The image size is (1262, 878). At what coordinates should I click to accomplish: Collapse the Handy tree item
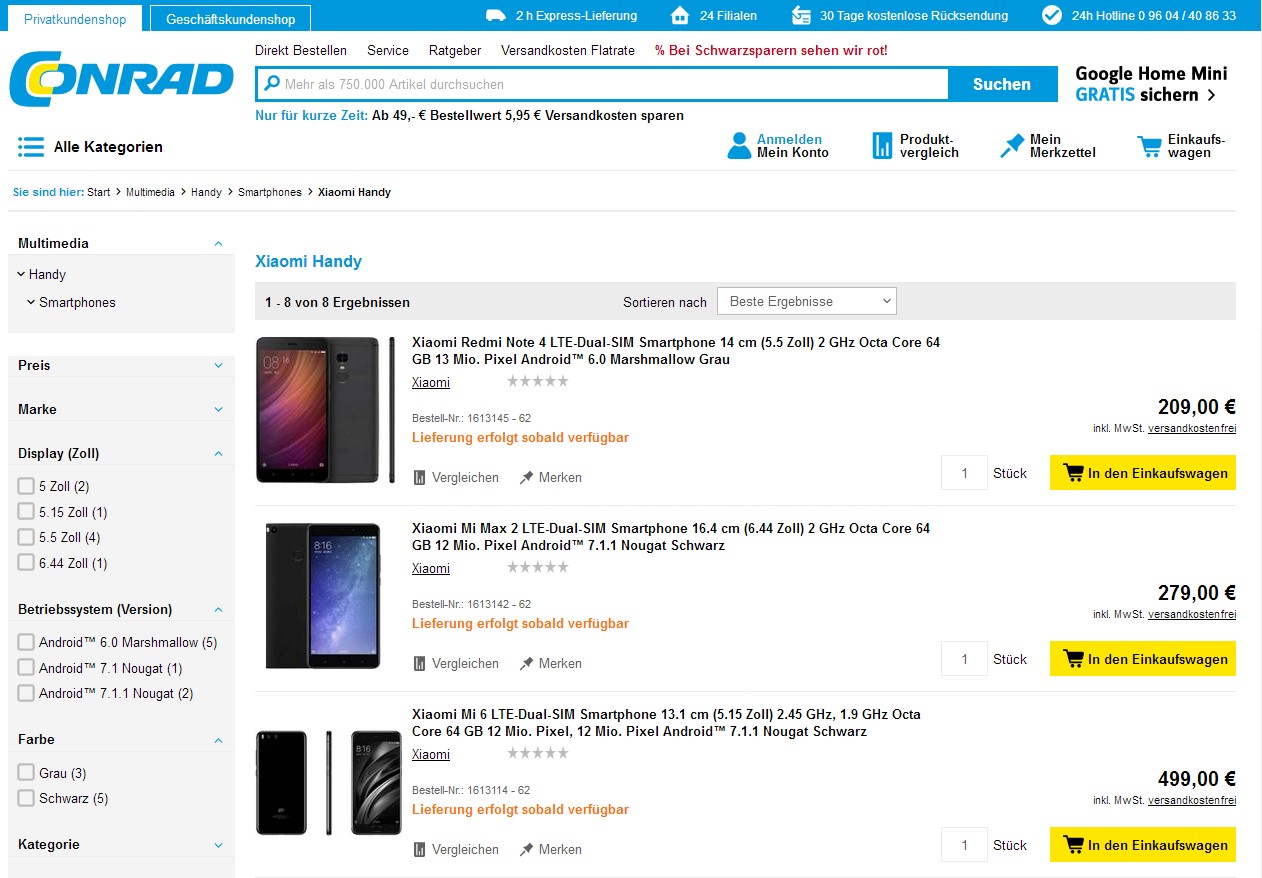click(x=21, y=274)
